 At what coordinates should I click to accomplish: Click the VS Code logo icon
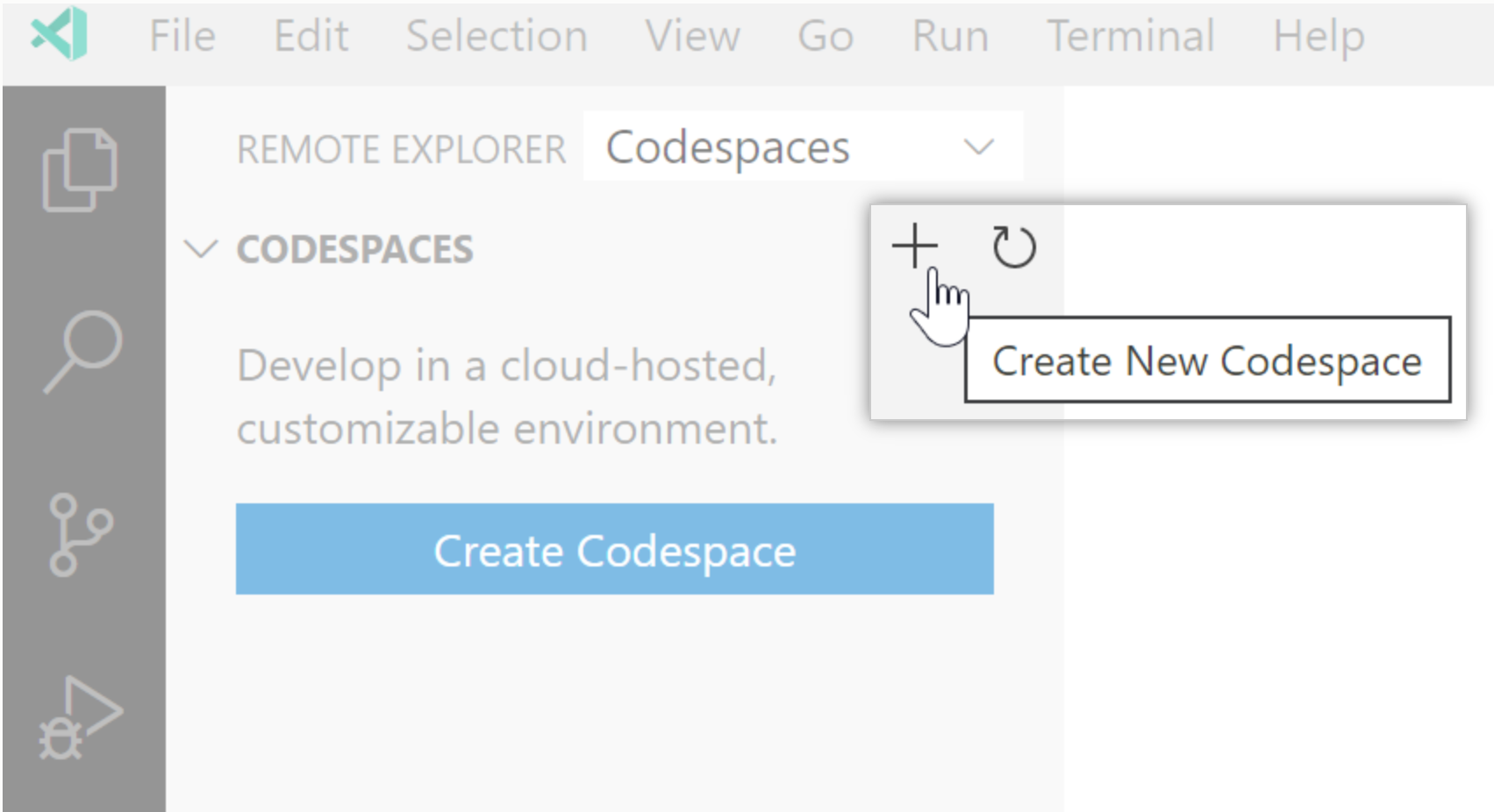60,34
